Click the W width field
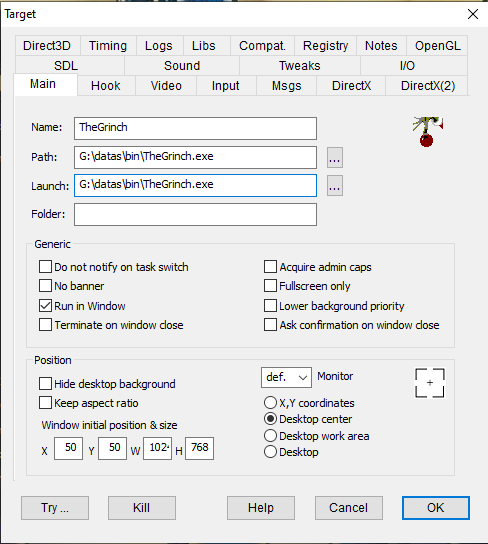The width and height of the screenshot is (488, 544). [157, 448]
